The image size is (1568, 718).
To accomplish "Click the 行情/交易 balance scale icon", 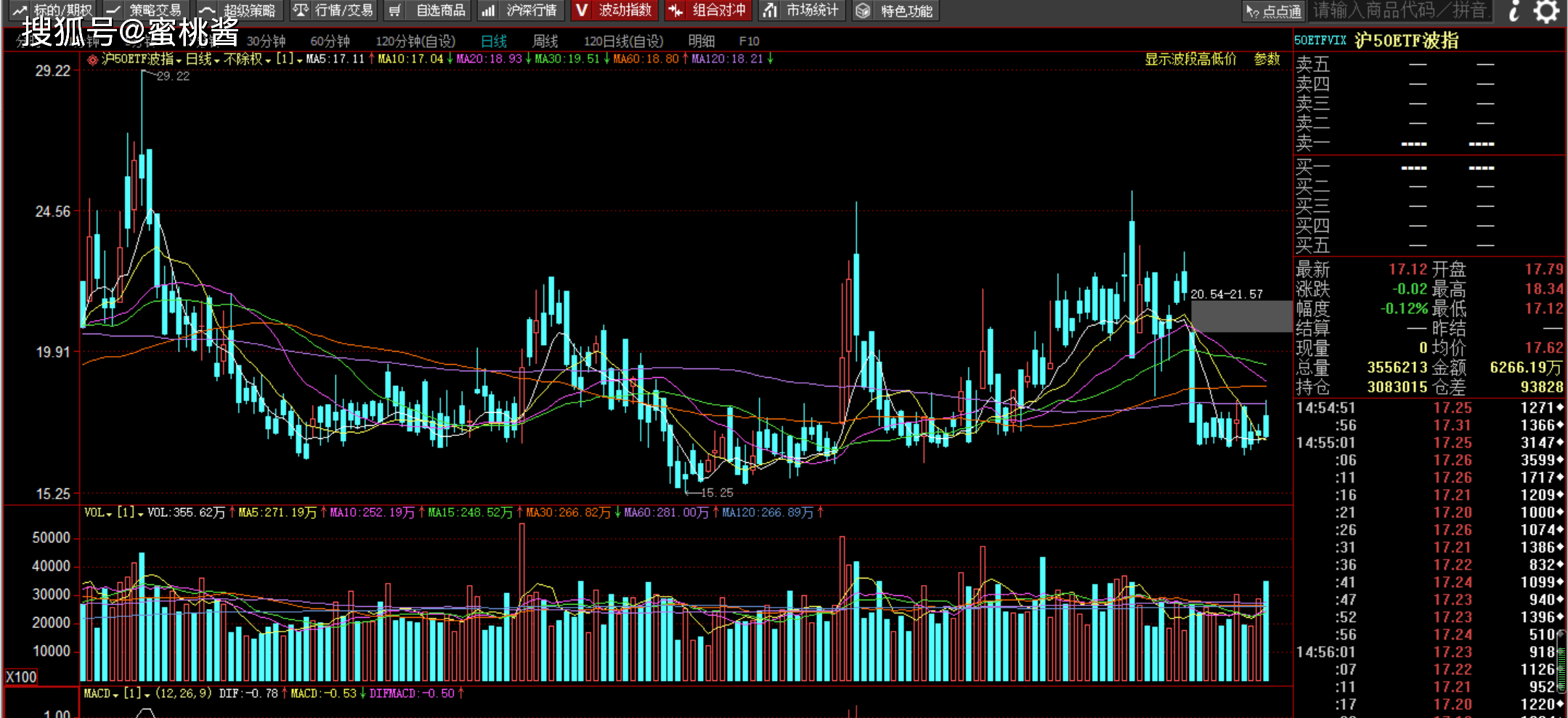I will 301,10.
